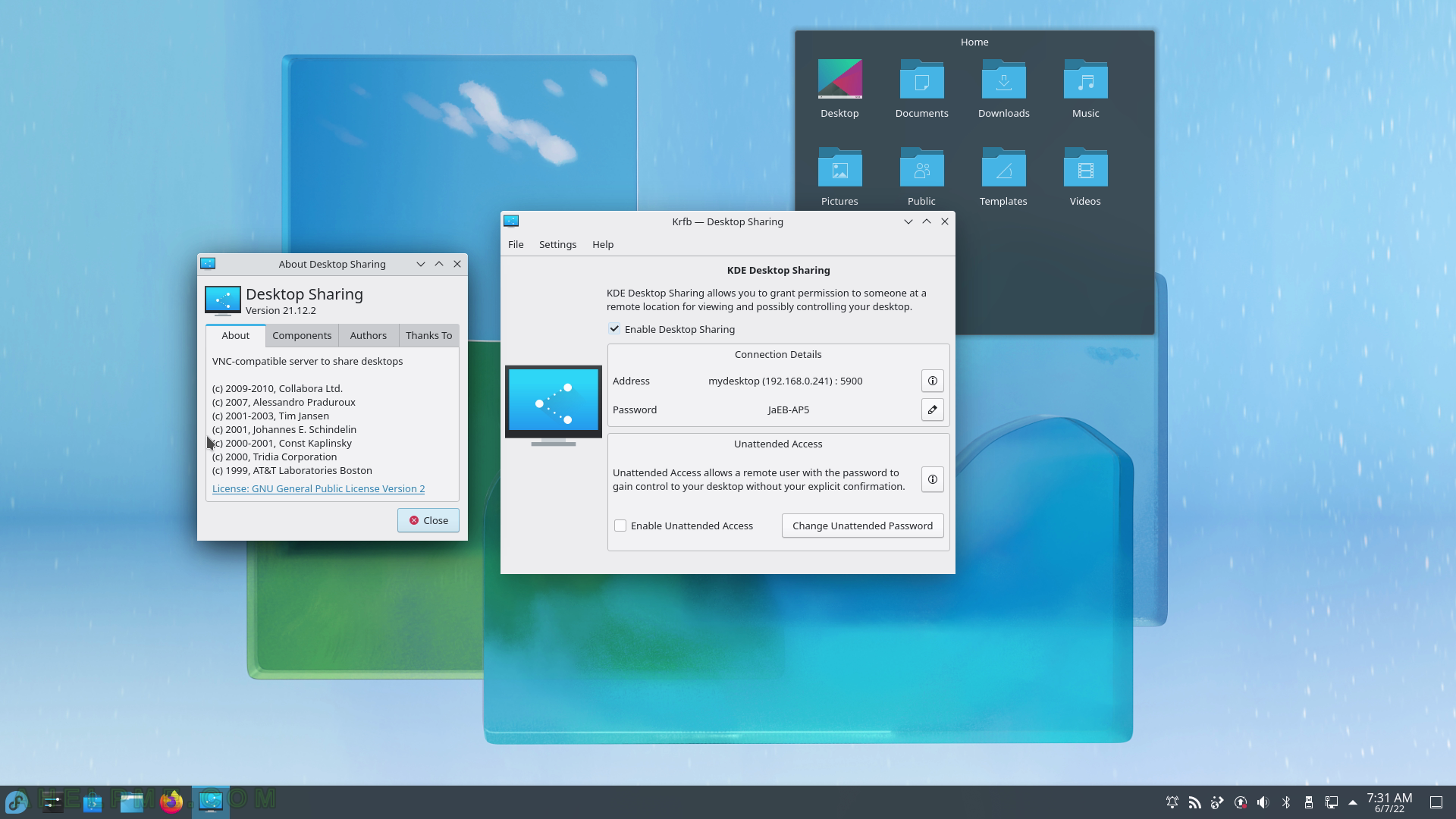Open the audio volume tray icon
Viewport: 1456px width, 819px height.
click(x=1263, y=802)
